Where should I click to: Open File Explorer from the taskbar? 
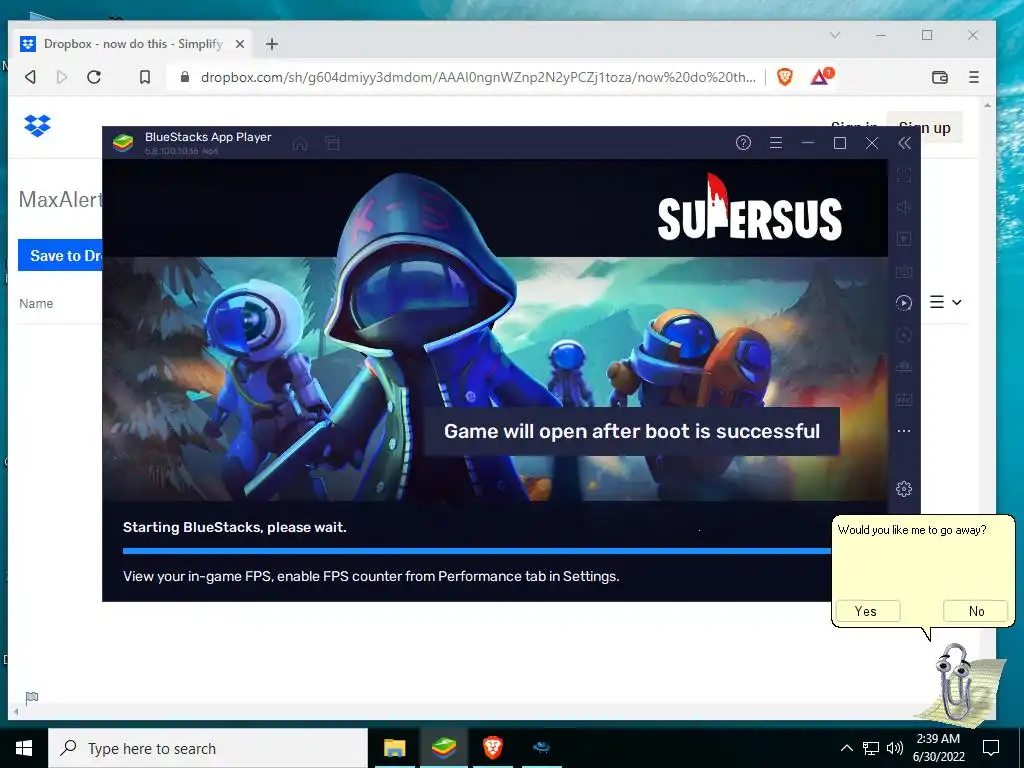click(x=394, y=748)
